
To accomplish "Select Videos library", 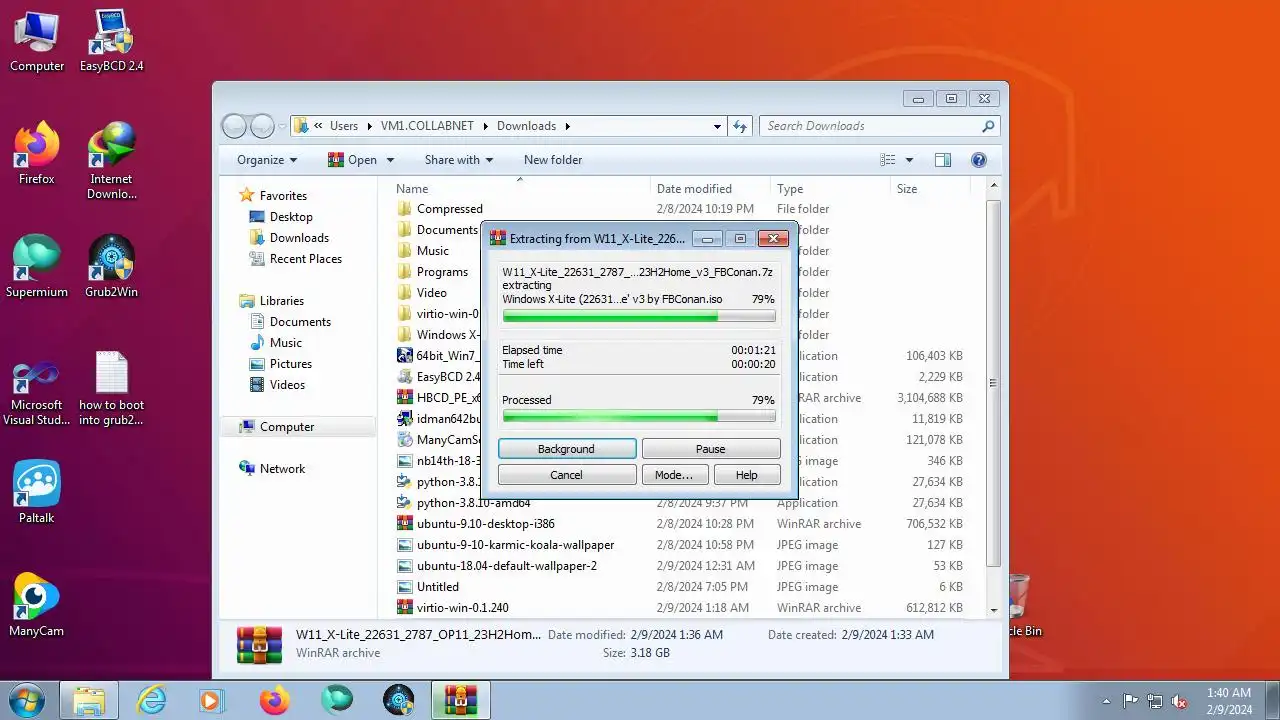I will [277, 385].
